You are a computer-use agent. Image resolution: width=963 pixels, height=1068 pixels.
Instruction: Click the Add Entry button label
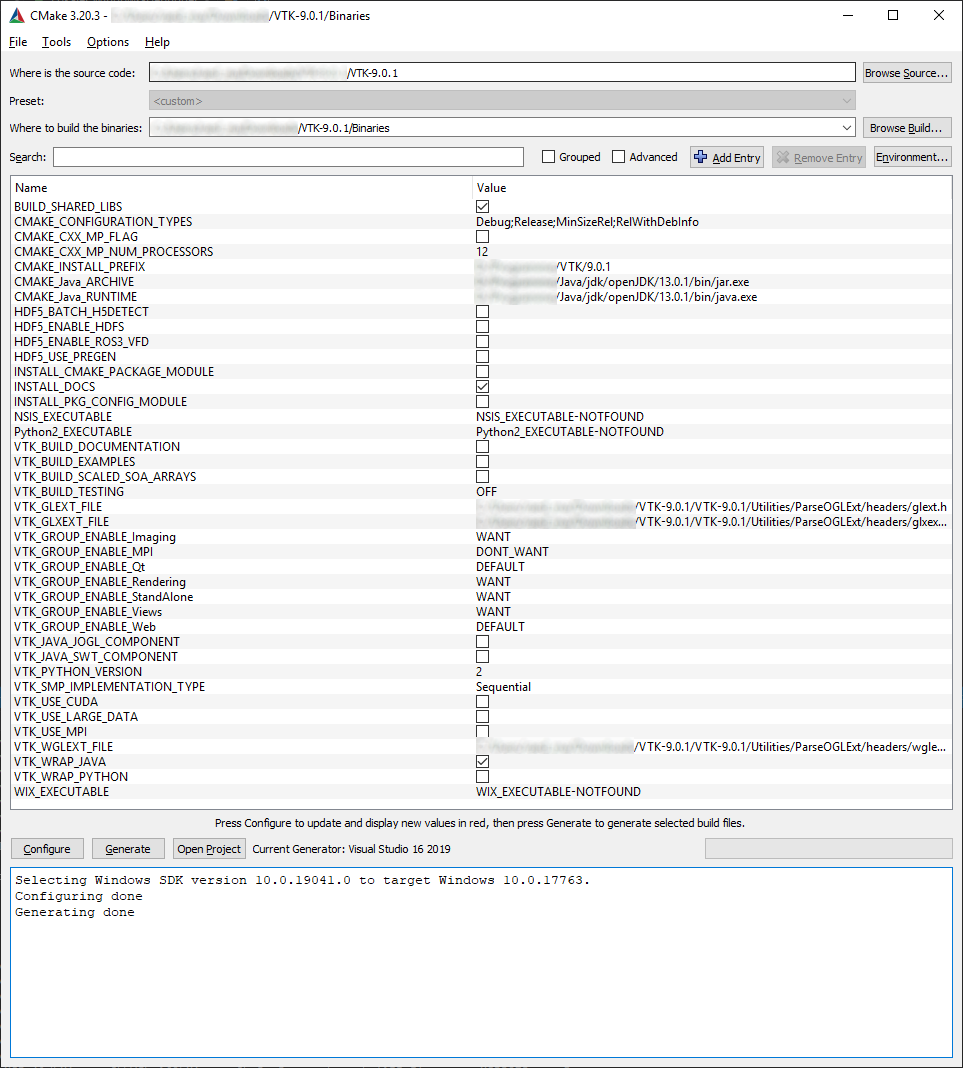(x=736, y=157)
